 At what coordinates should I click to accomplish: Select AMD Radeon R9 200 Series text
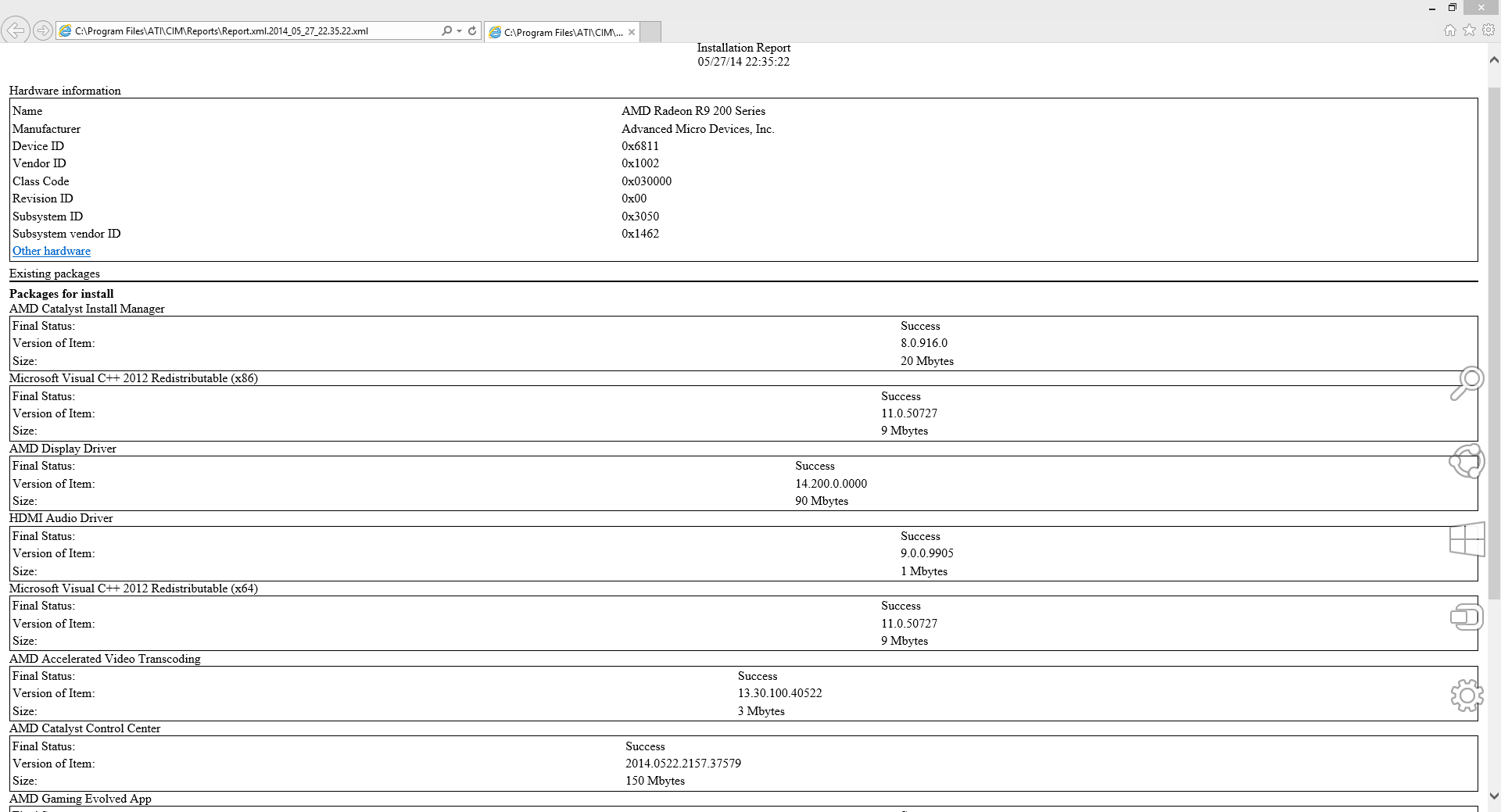(x=693, y=111)
